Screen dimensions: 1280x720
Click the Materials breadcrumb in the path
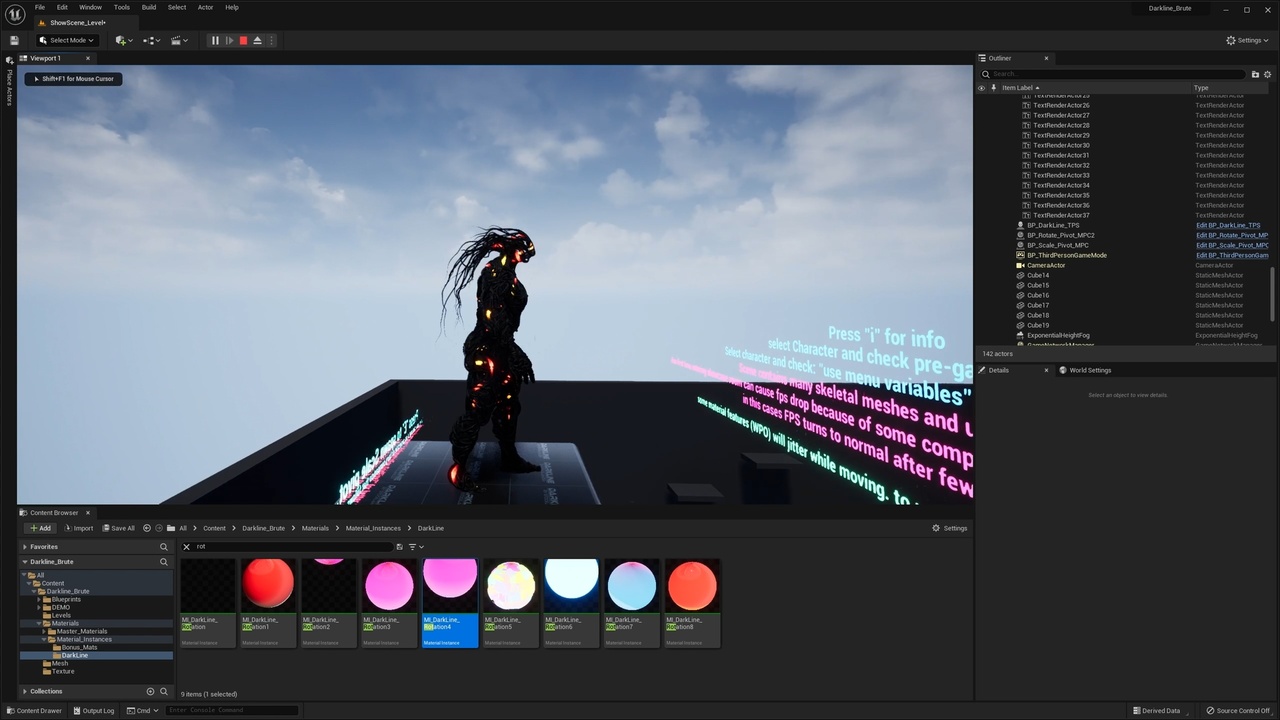(315, 528)
